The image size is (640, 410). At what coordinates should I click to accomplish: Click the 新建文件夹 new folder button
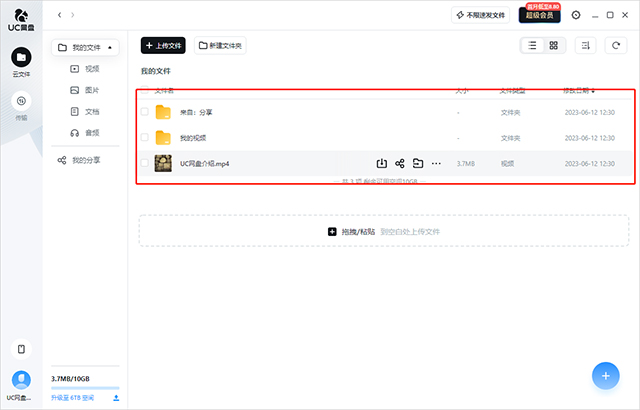pyautogui.click(x=220, y=46)
